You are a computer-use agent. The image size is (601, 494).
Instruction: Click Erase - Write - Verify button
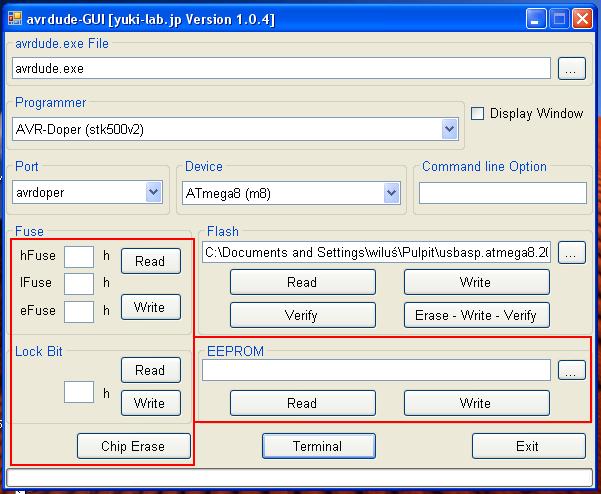[x=476, y=315]
